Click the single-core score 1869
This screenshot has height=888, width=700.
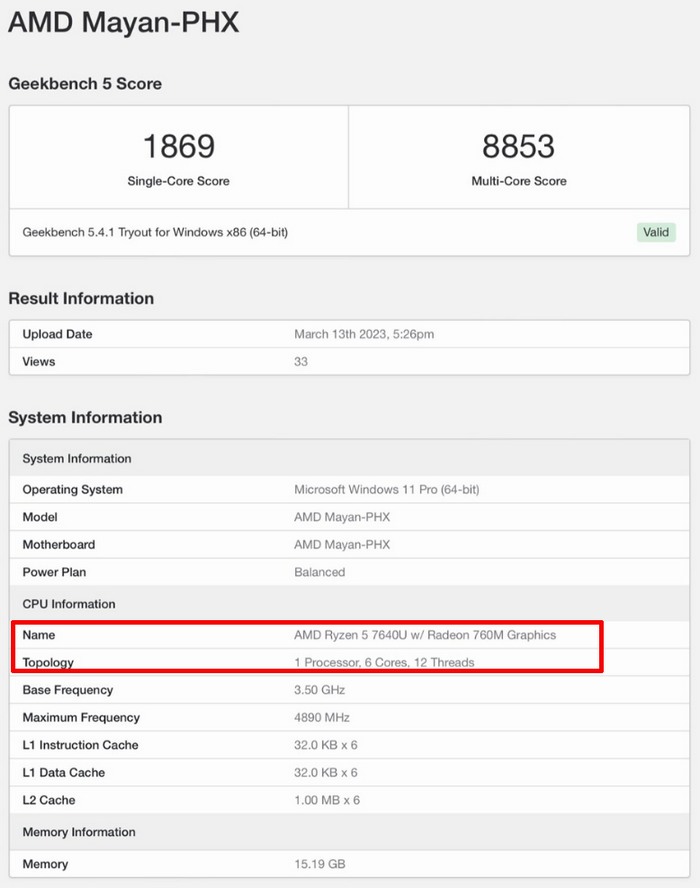pyautogui.click(x=178, y=146)
